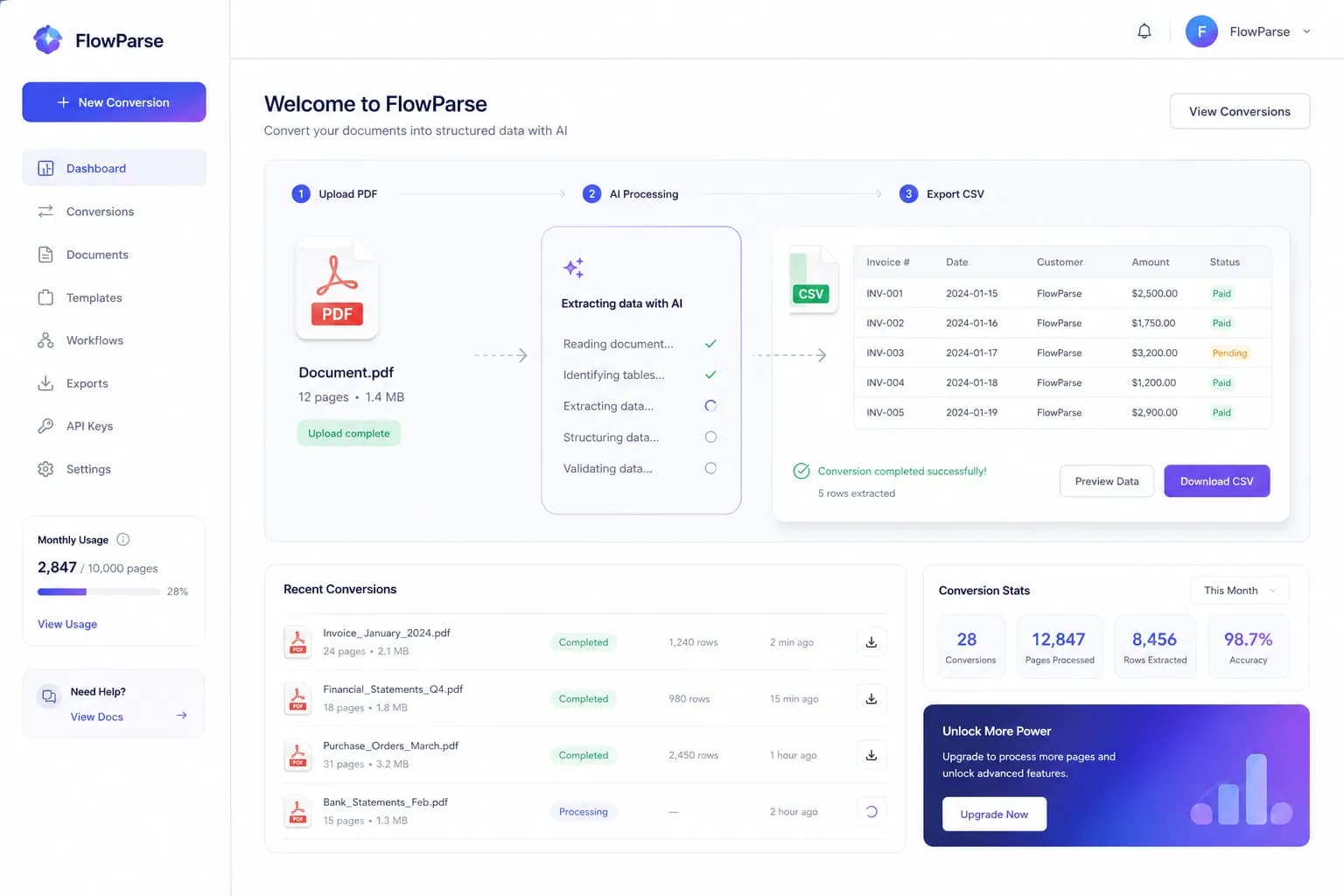
Task: Download Purchase_Orders_March.pdf result
Action: click(871, 755)
